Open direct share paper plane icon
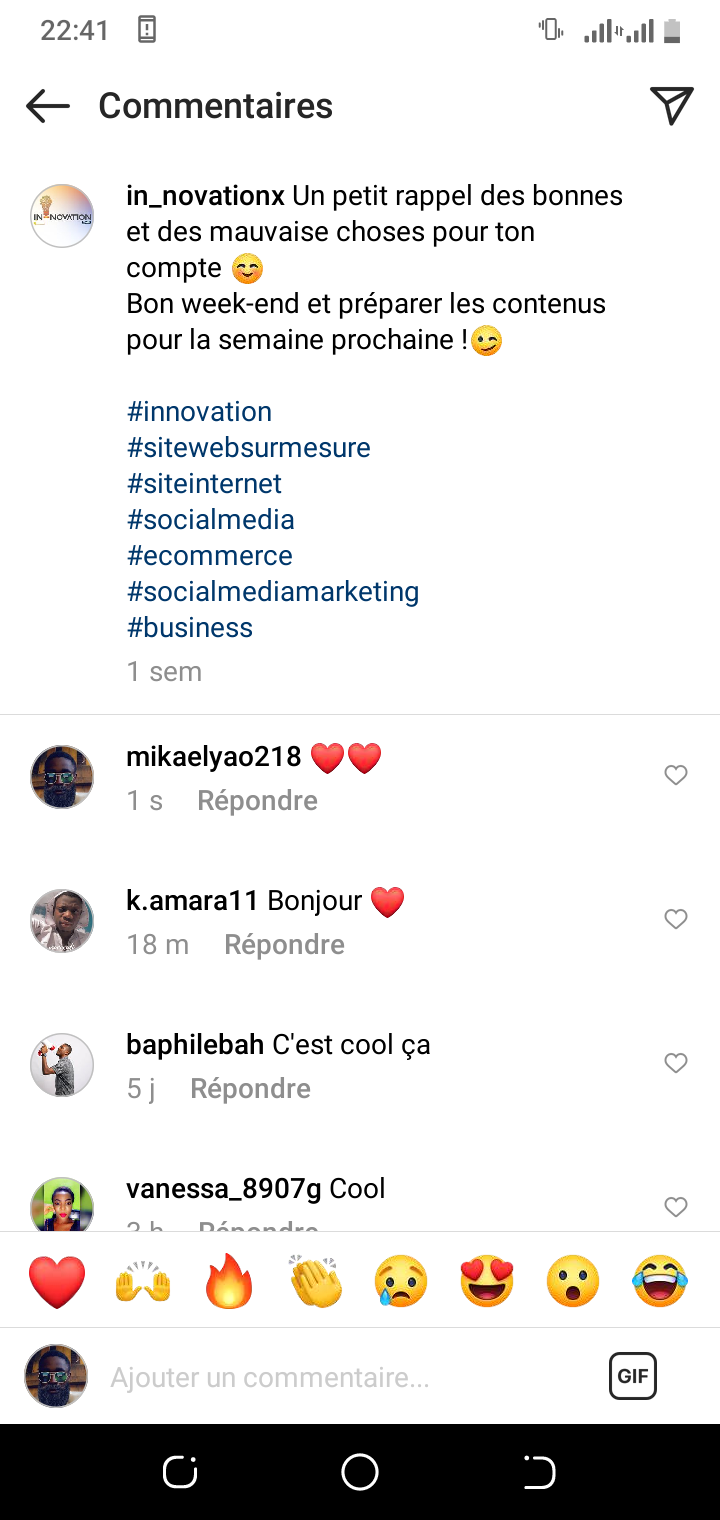The width and height of the screenshot is (720, 1520). pyautogui.click(x=671, y=105)
